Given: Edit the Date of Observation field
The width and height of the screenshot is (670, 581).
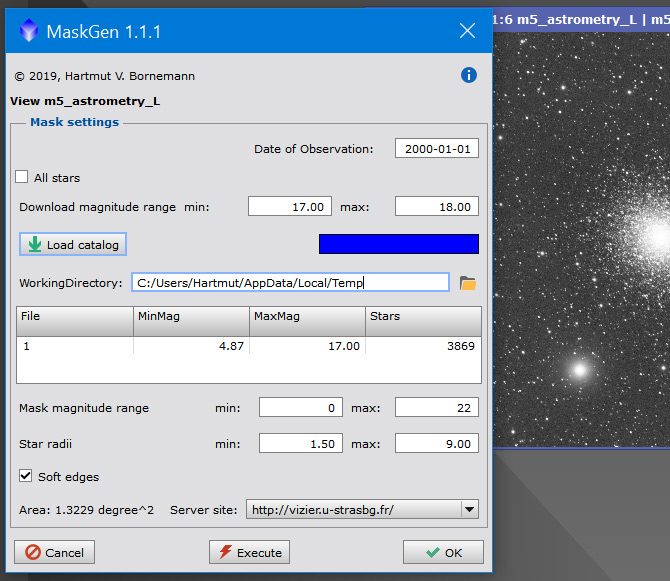Looking at the screenshot, I should click(x=437, y=148).
